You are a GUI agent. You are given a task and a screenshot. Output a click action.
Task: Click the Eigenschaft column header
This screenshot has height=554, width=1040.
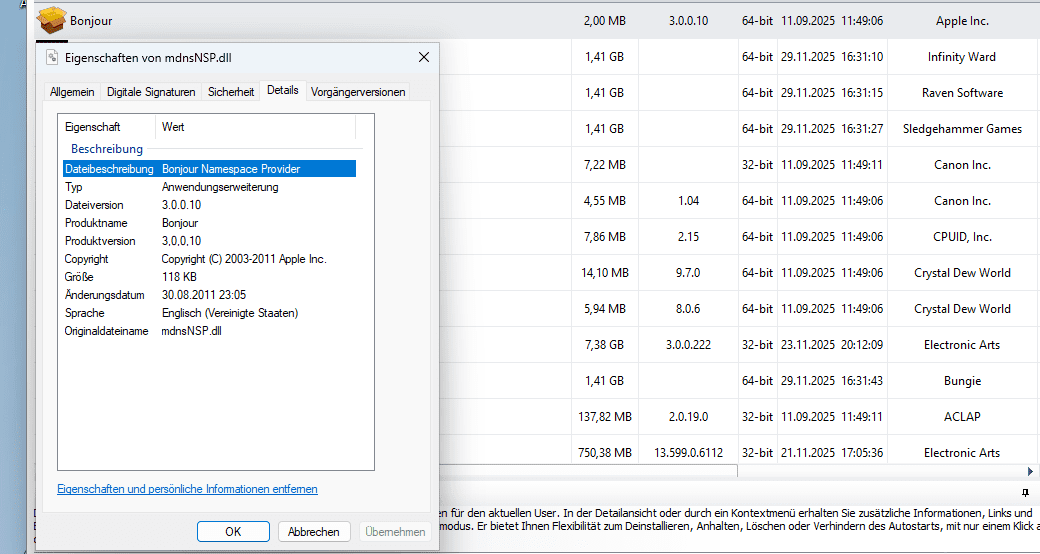coord(109,127)
